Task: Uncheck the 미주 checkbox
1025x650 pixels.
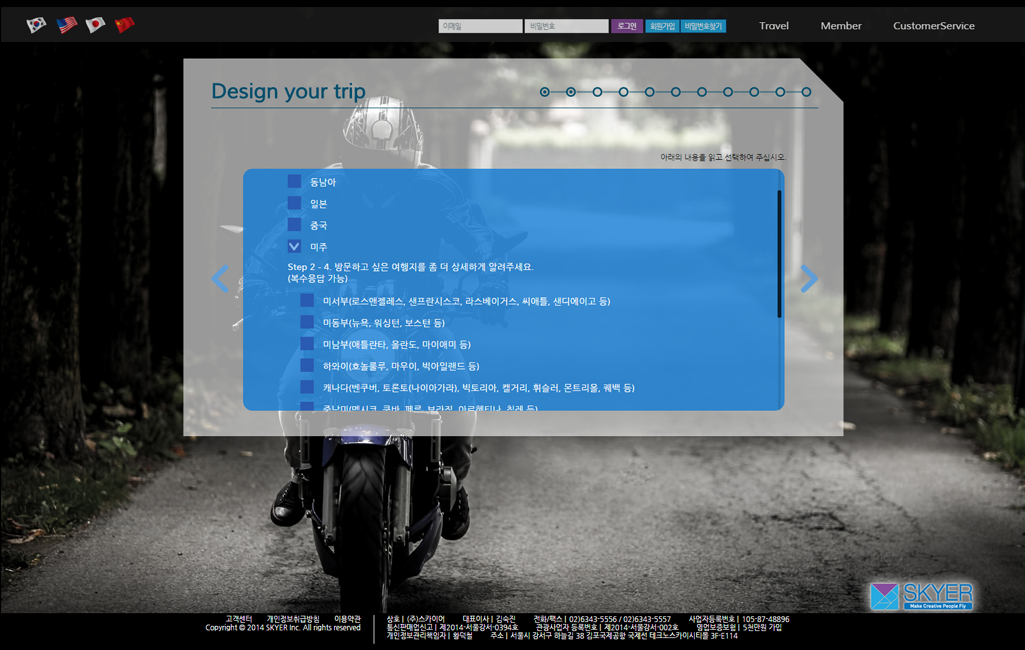Action: (x=294, y=247)
